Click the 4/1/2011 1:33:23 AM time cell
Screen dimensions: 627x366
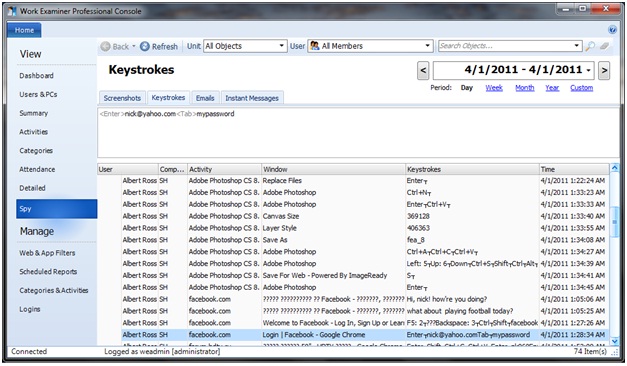coord(573,192)
